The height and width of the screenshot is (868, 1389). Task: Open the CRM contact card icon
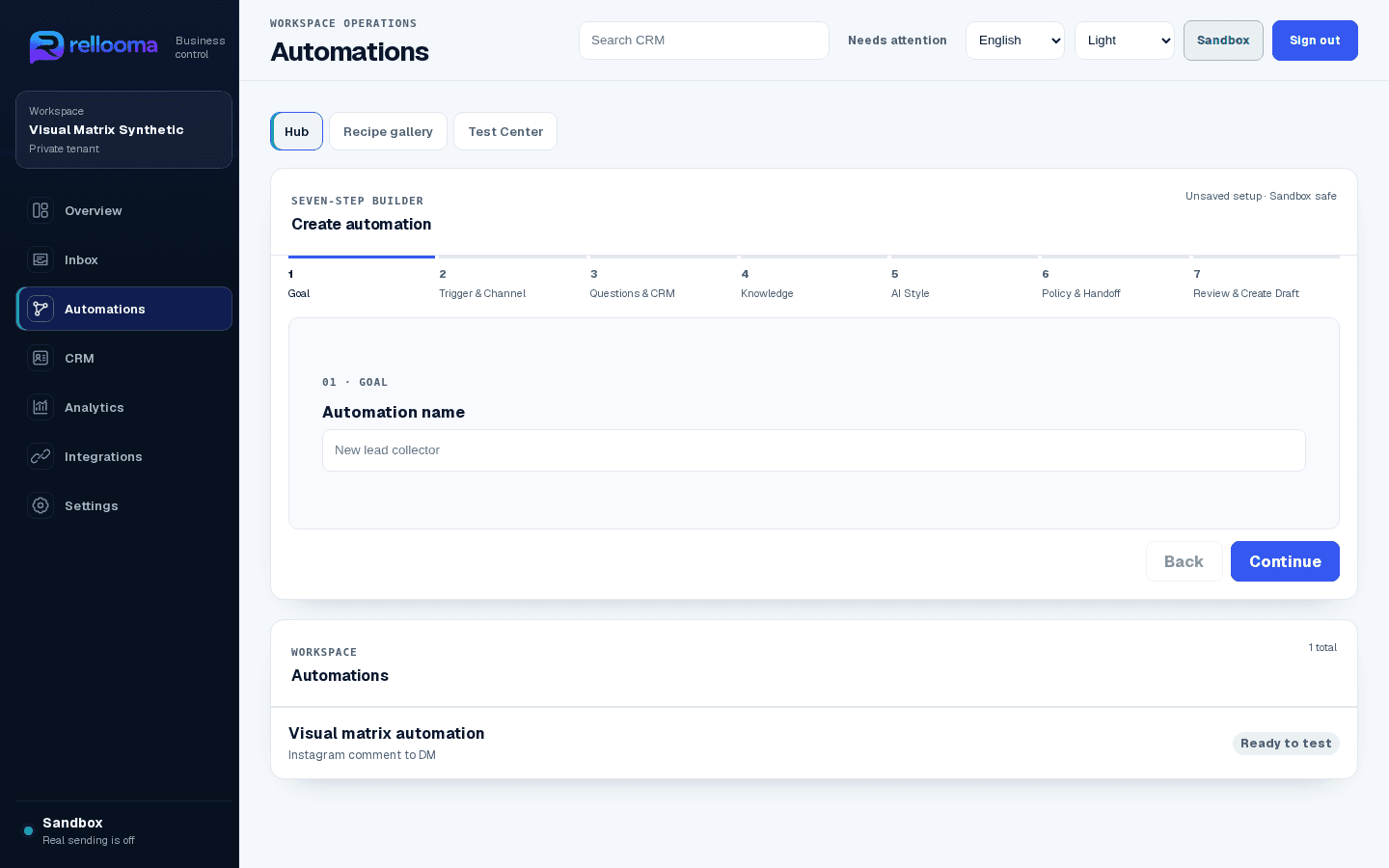pyautogui.click(x=41, y=358)
